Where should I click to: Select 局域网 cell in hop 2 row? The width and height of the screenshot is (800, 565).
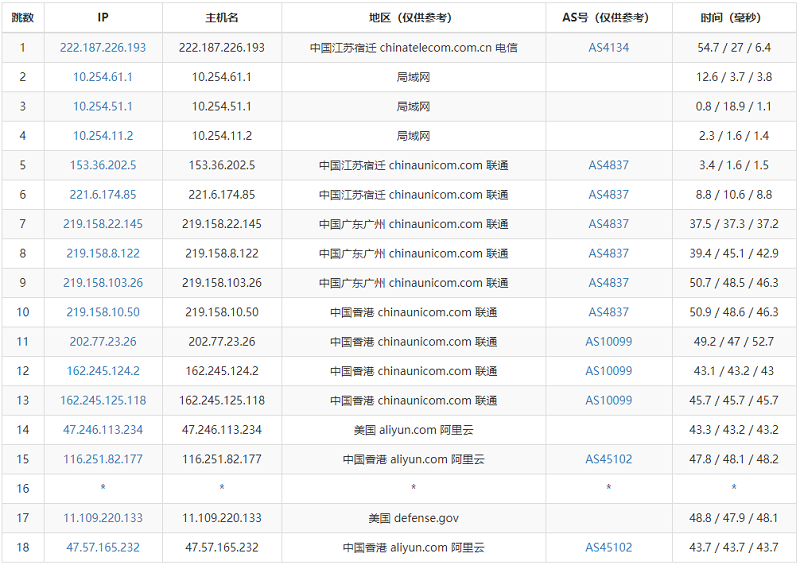coord(413,77)
